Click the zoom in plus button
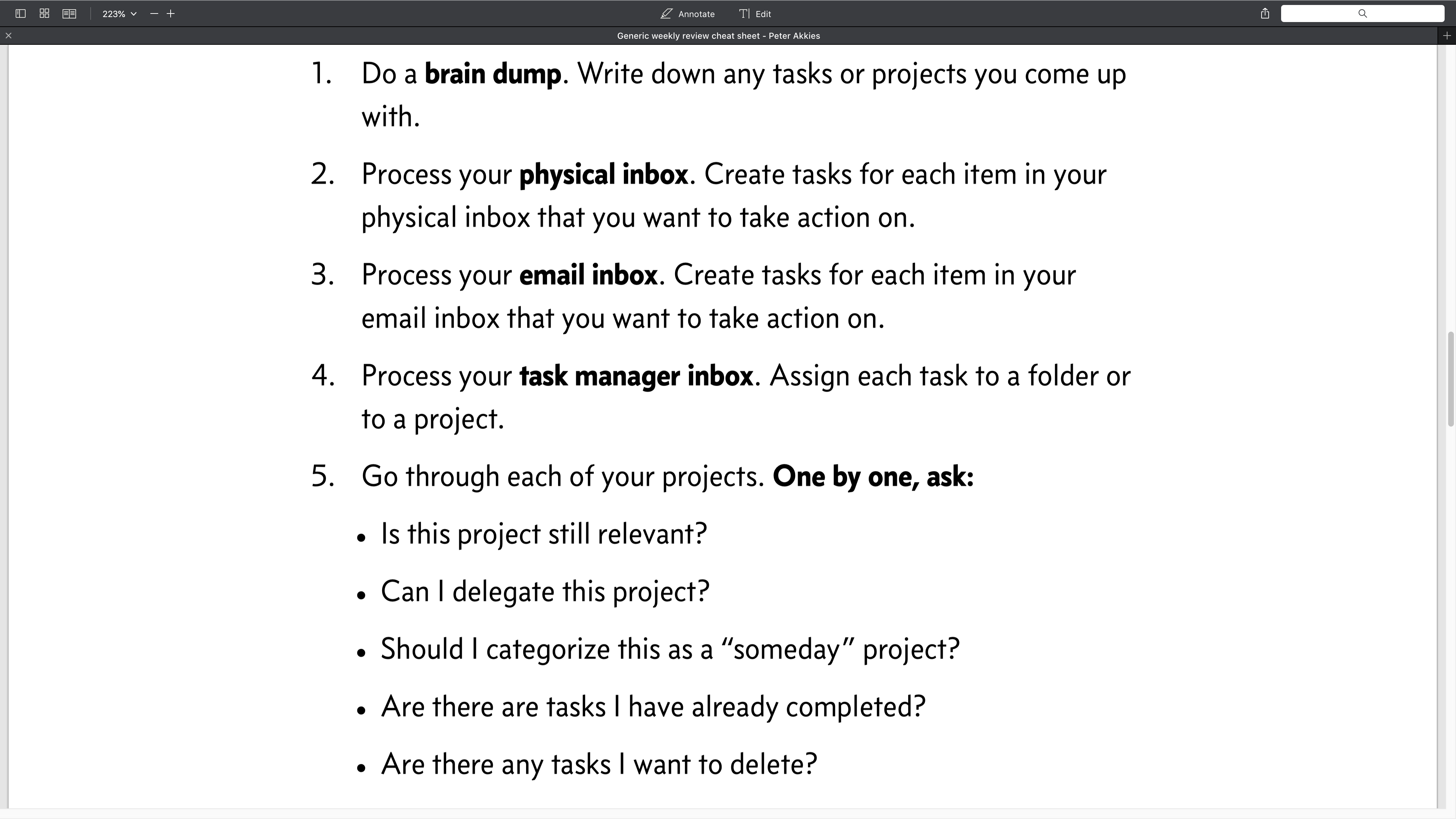Image resolution: width=1456 pixels, height=819 pixels. [171, 14]
